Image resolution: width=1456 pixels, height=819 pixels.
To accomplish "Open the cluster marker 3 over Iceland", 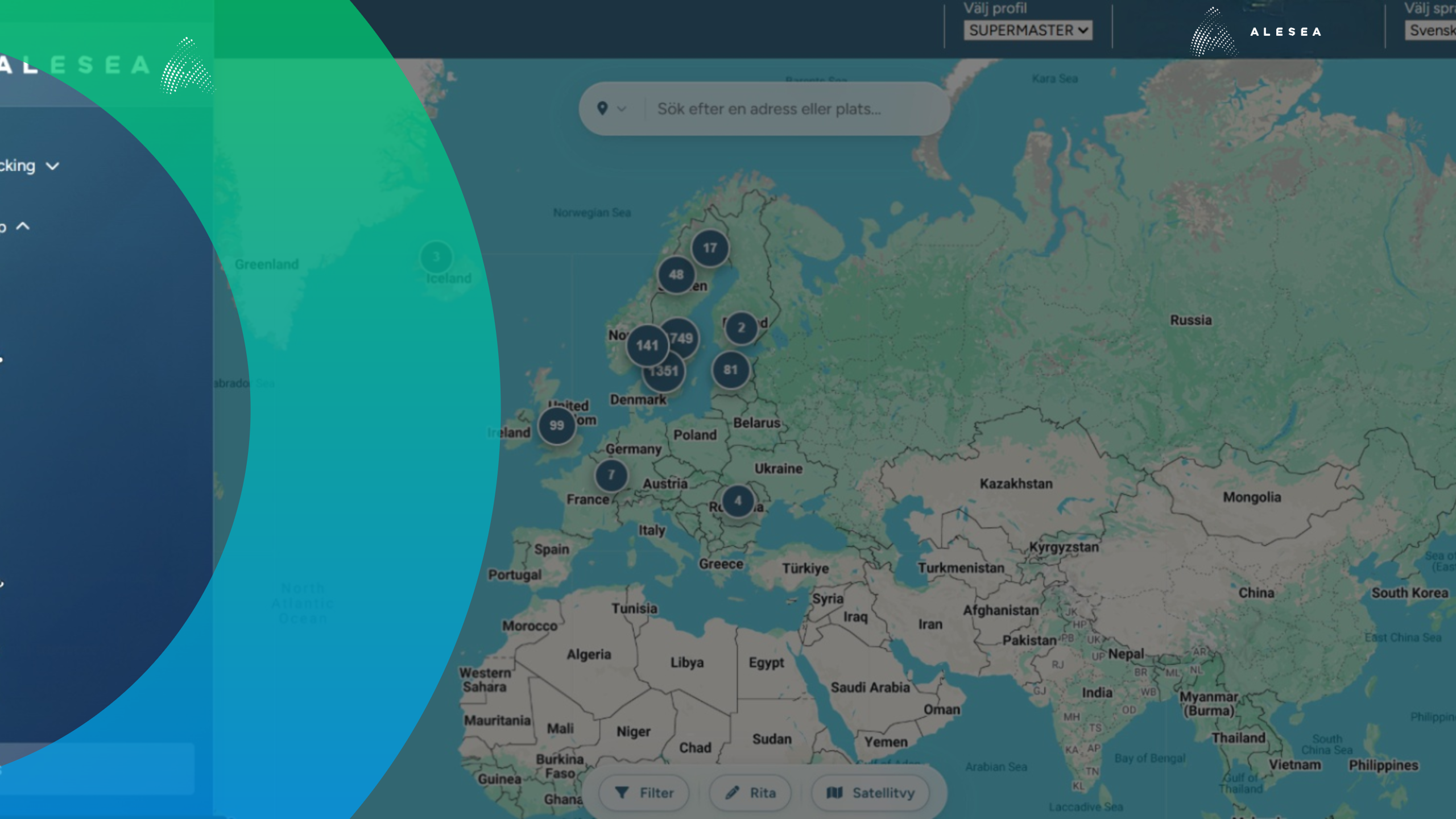I will pos(436,257).
